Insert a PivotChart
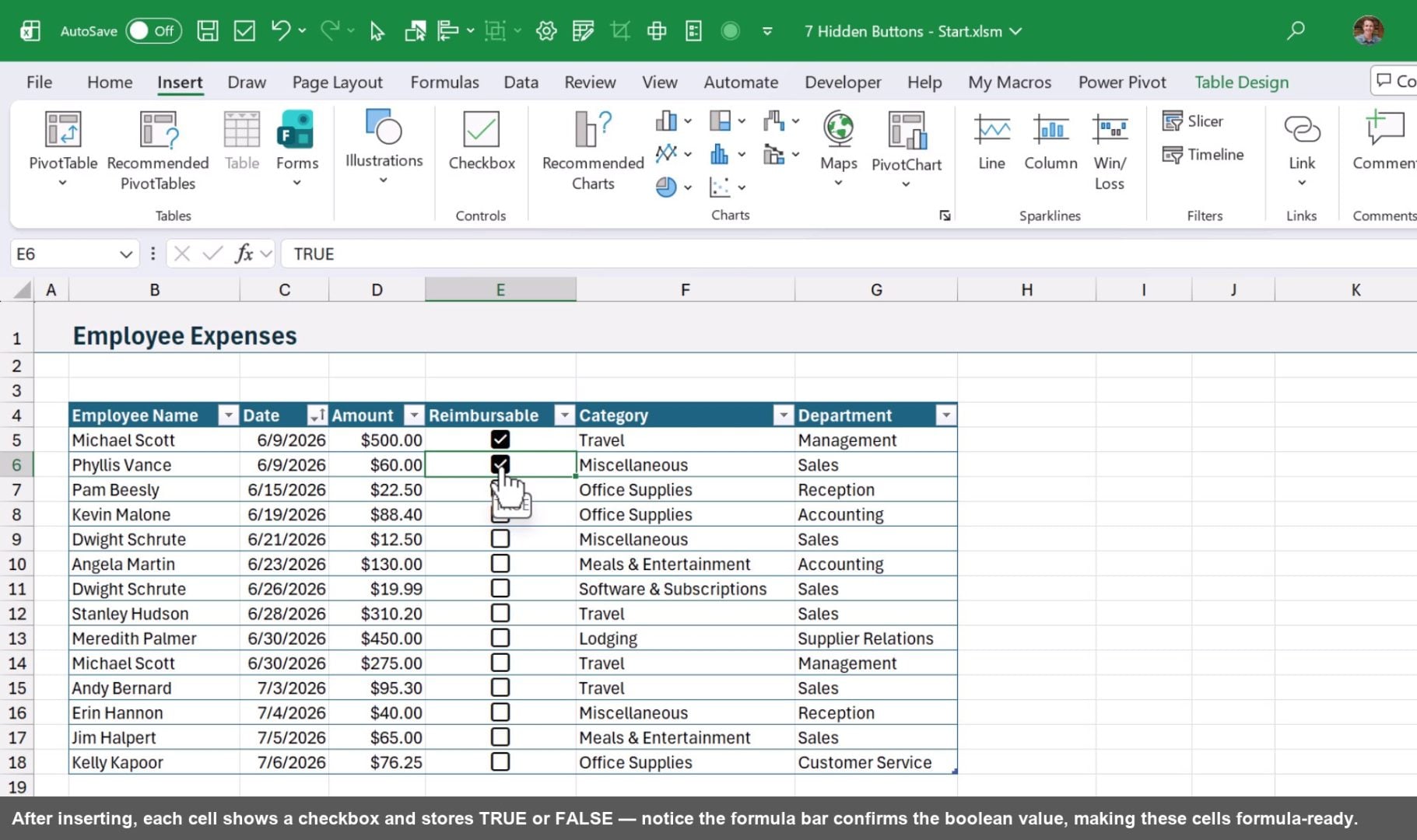The width and height of the screenshot is (1417, 840). pyautogui.click(x=907, y=149)
